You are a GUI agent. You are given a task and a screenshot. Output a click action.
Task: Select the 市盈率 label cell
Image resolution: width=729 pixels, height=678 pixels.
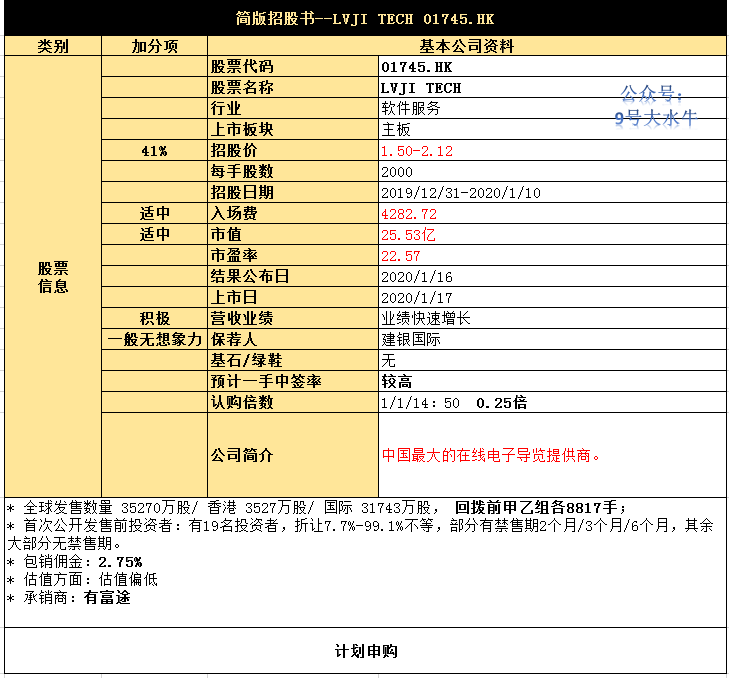(293, 255)
